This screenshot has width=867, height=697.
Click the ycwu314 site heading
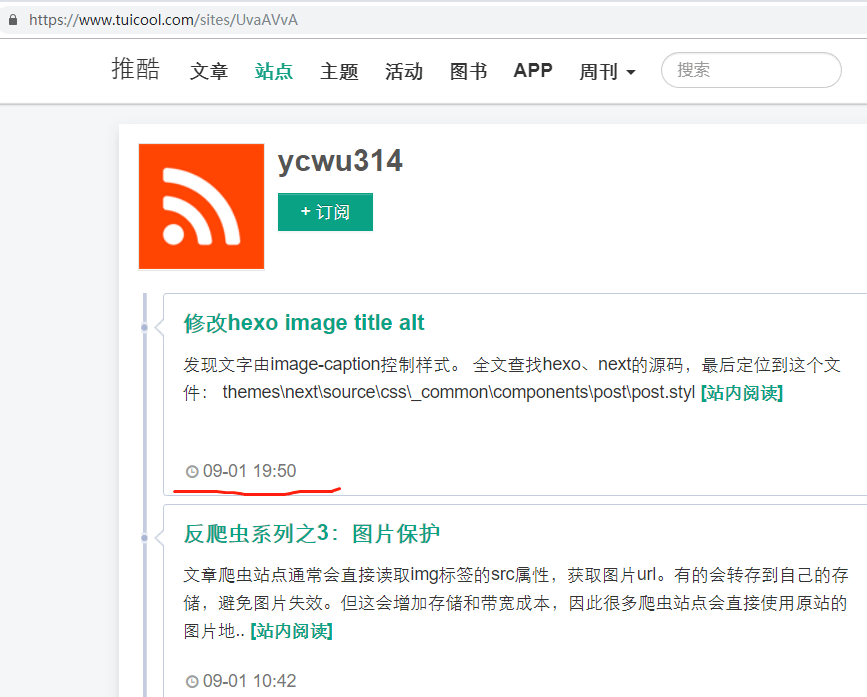340,162
